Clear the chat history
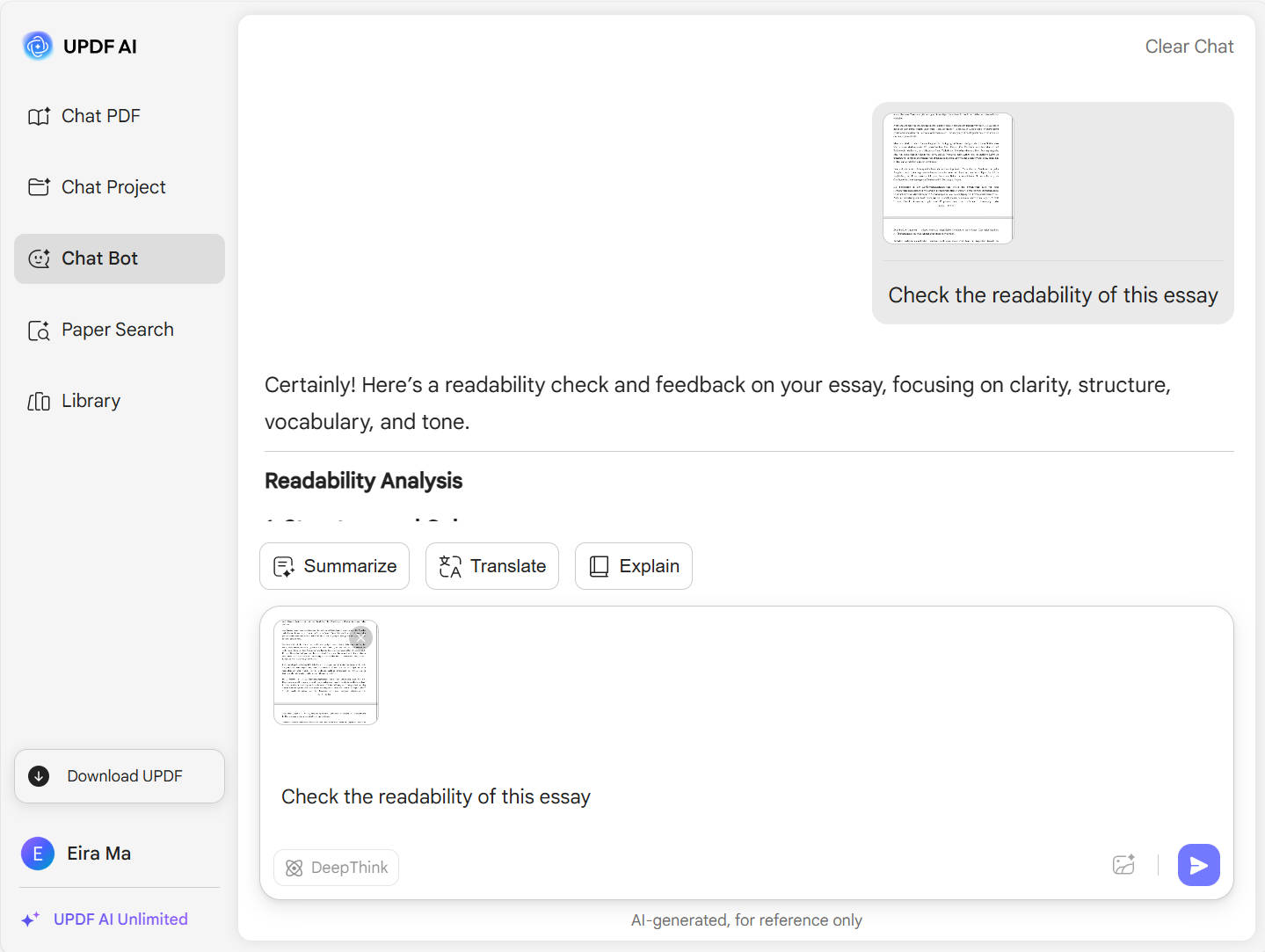This screenshot has height=952, width=1265. tap(1189, 47)
